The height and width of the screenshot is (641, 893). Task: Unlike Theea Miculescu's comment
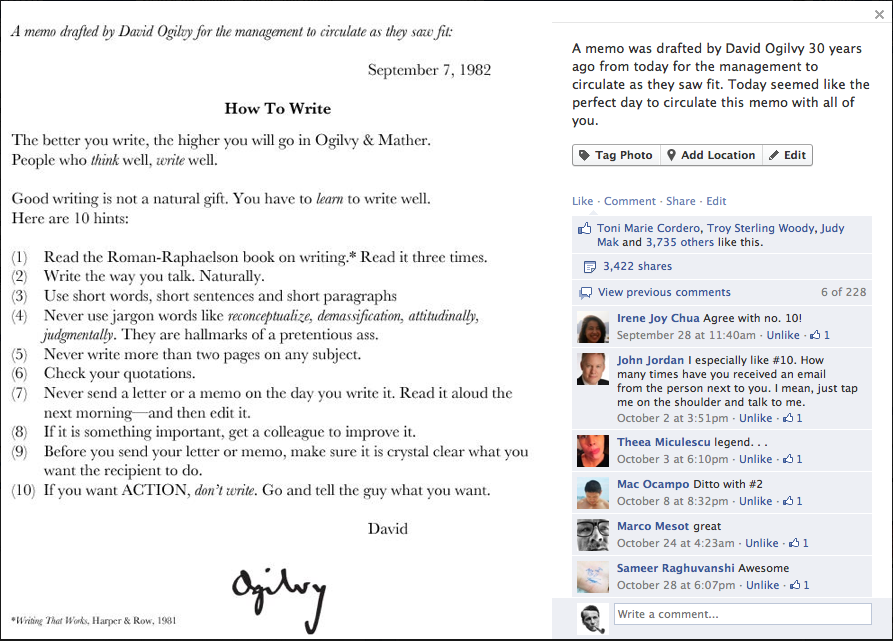[755, 459]
